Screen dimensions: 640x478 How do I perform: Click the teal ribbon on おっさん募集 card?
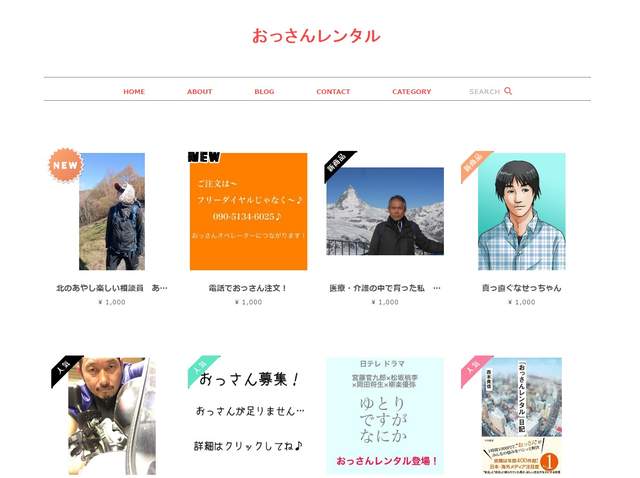[x=201, y=369]
